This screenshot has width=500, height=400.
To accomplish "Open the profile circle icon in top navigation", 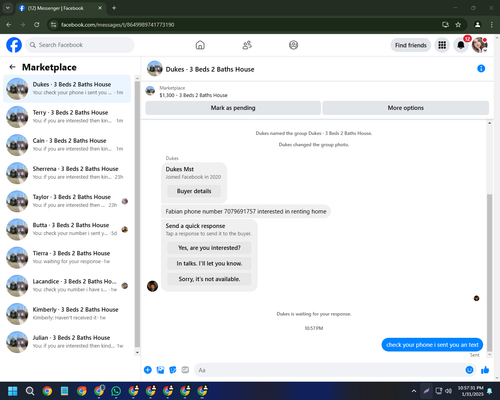I will (293, 45).
